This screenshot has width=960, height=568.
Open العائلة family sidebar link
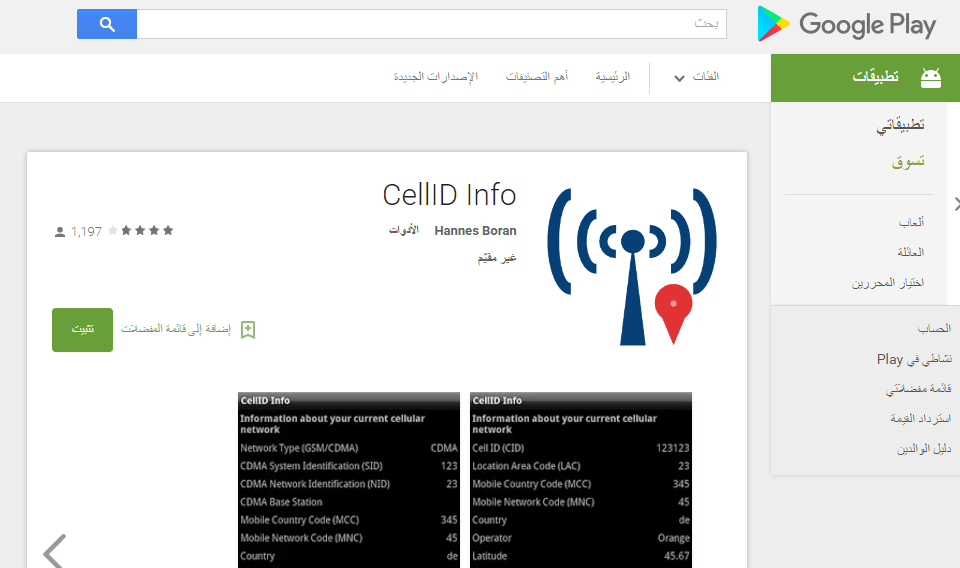coord(910,252)
